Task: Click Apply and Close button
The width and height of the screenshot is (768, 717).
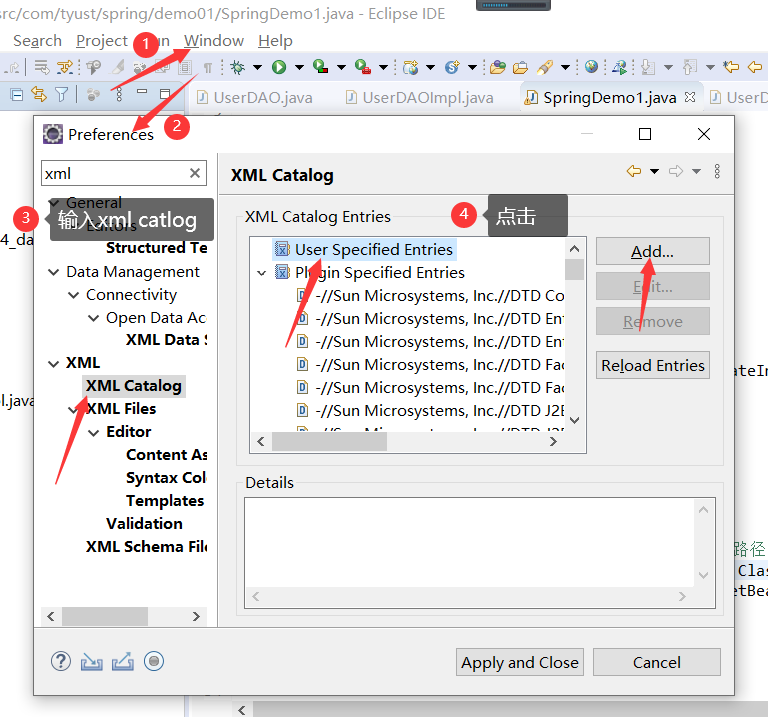Action: click(520, 662)
